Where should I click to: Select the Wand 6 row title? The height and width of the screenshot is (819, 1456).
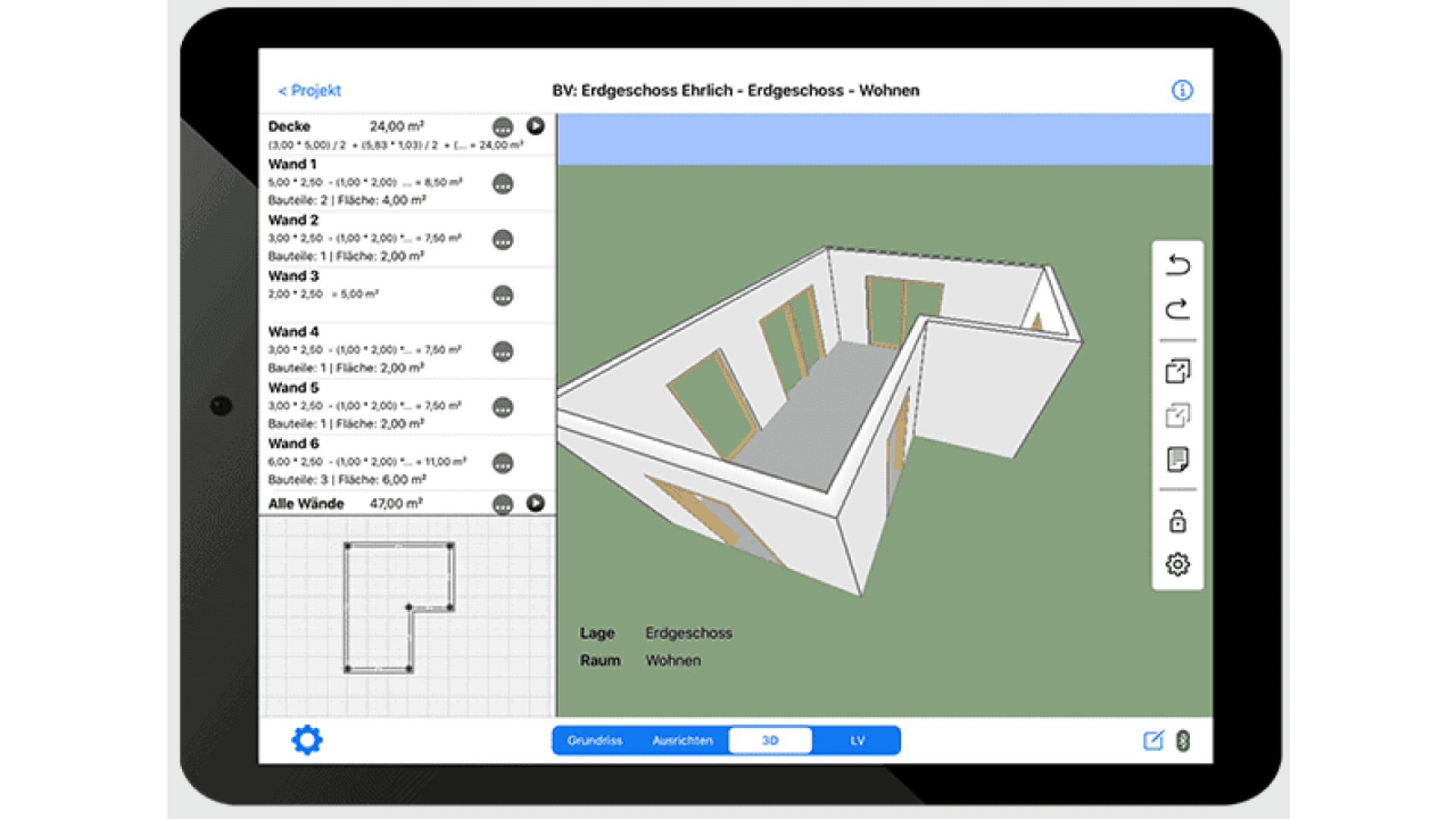click(x=293, y=444)
